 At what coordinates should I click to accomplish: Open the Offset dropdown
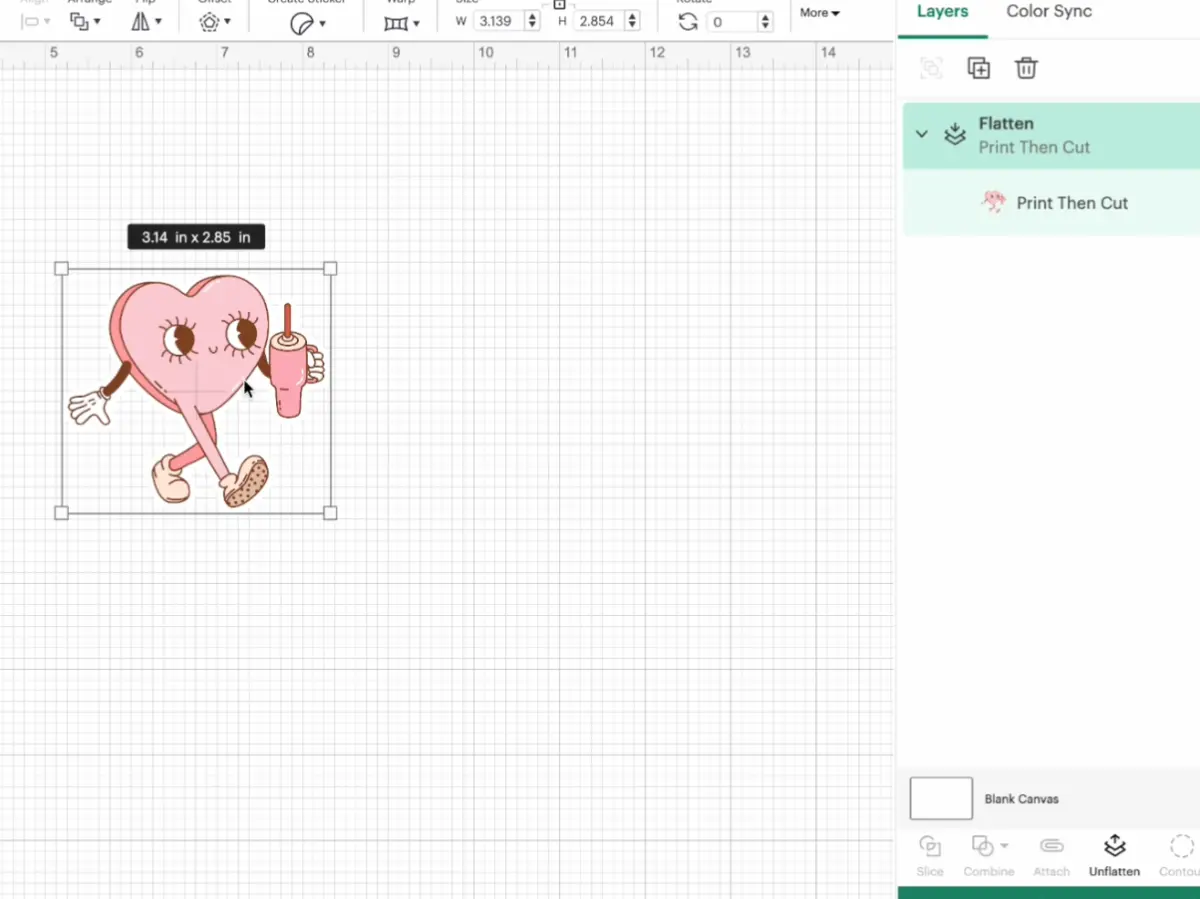pos(214,21)
